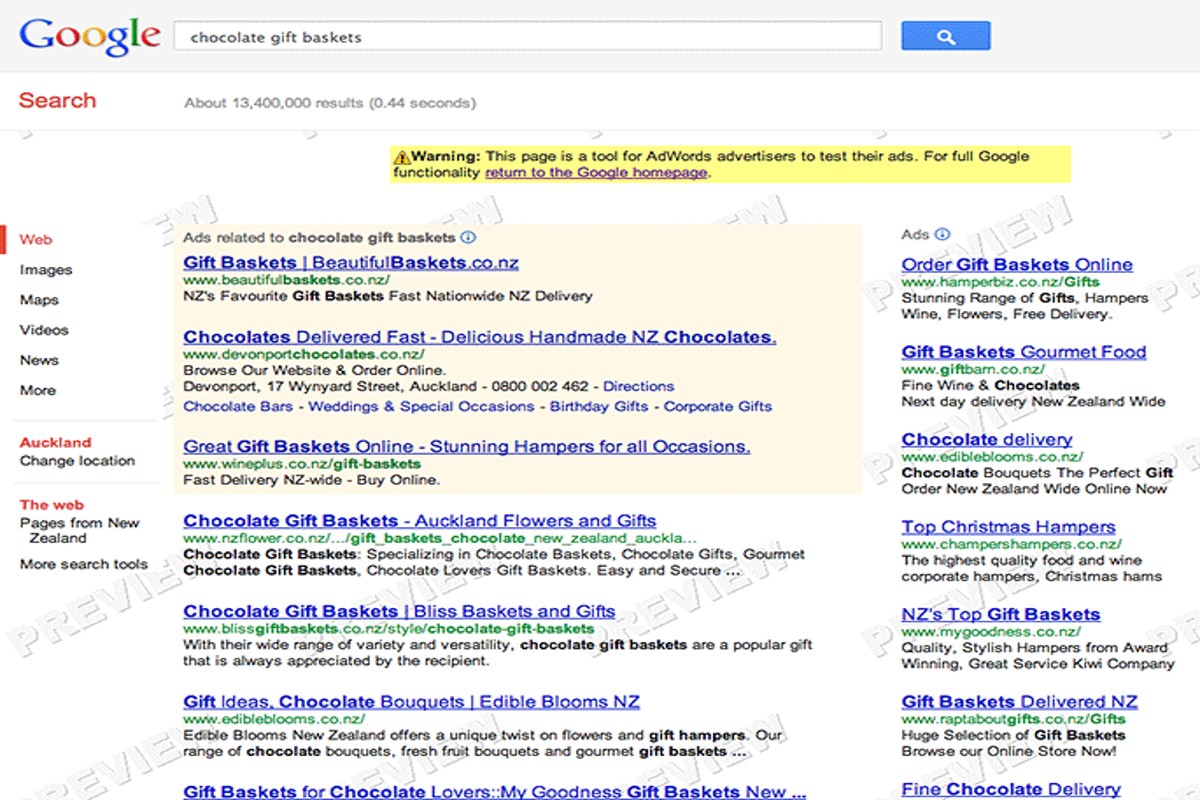Screen dimensions: 1200x800
Task: Switch to Videos results
Action: click(44, 330)
